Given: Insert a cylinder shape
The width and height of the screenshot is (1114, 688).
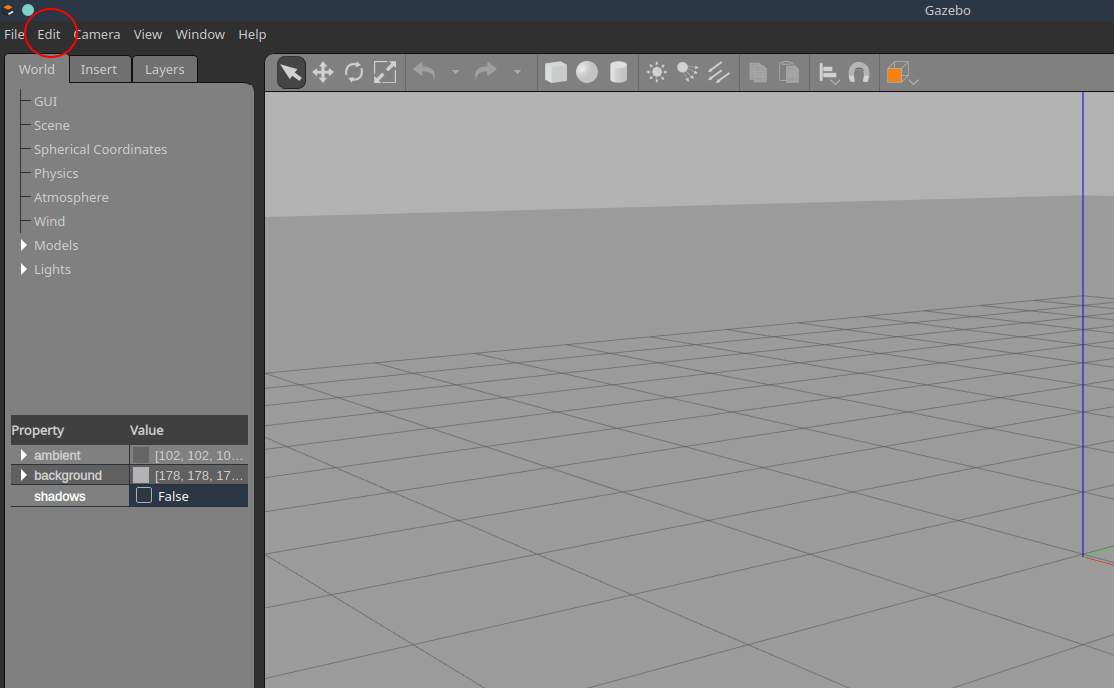Looking at the screenshot, I should point(618,72).
